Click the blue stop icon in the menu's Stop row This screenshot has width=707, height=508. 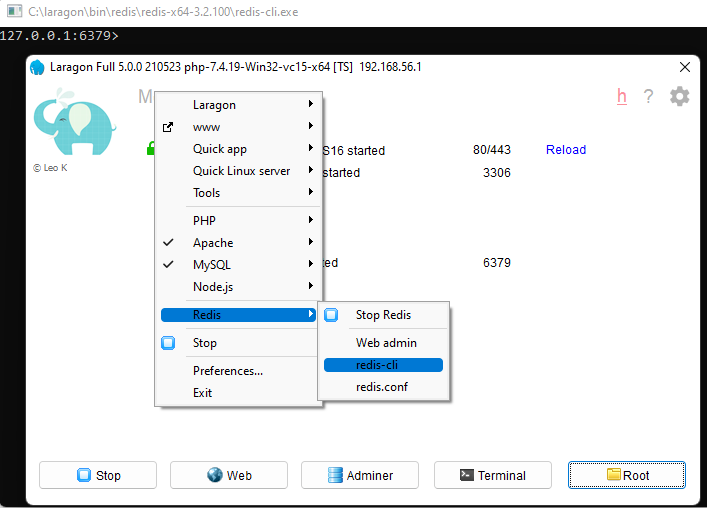tap(168, 343)
